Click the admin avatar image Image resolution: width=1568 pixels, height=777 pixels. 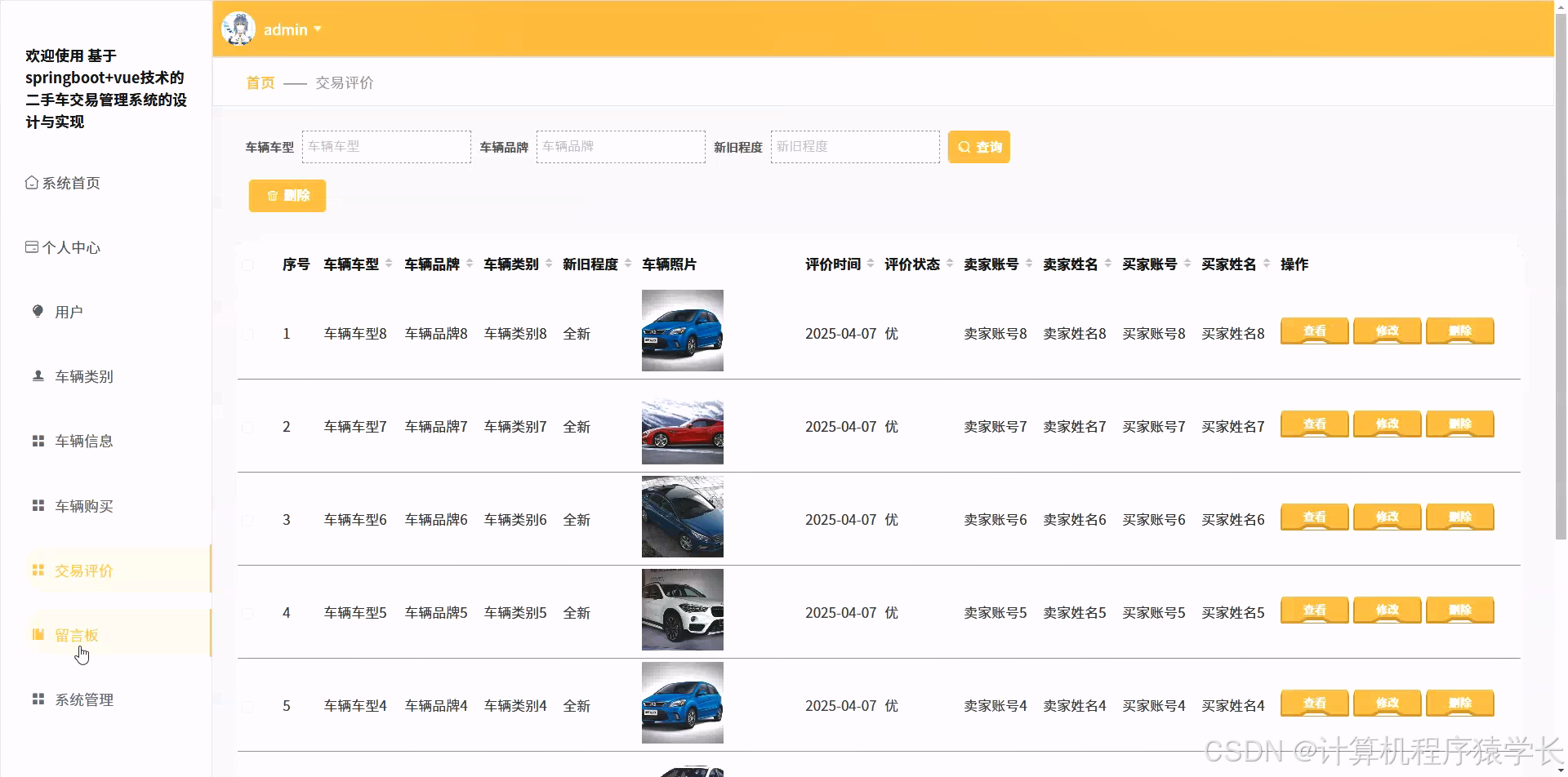click(238, 27)
